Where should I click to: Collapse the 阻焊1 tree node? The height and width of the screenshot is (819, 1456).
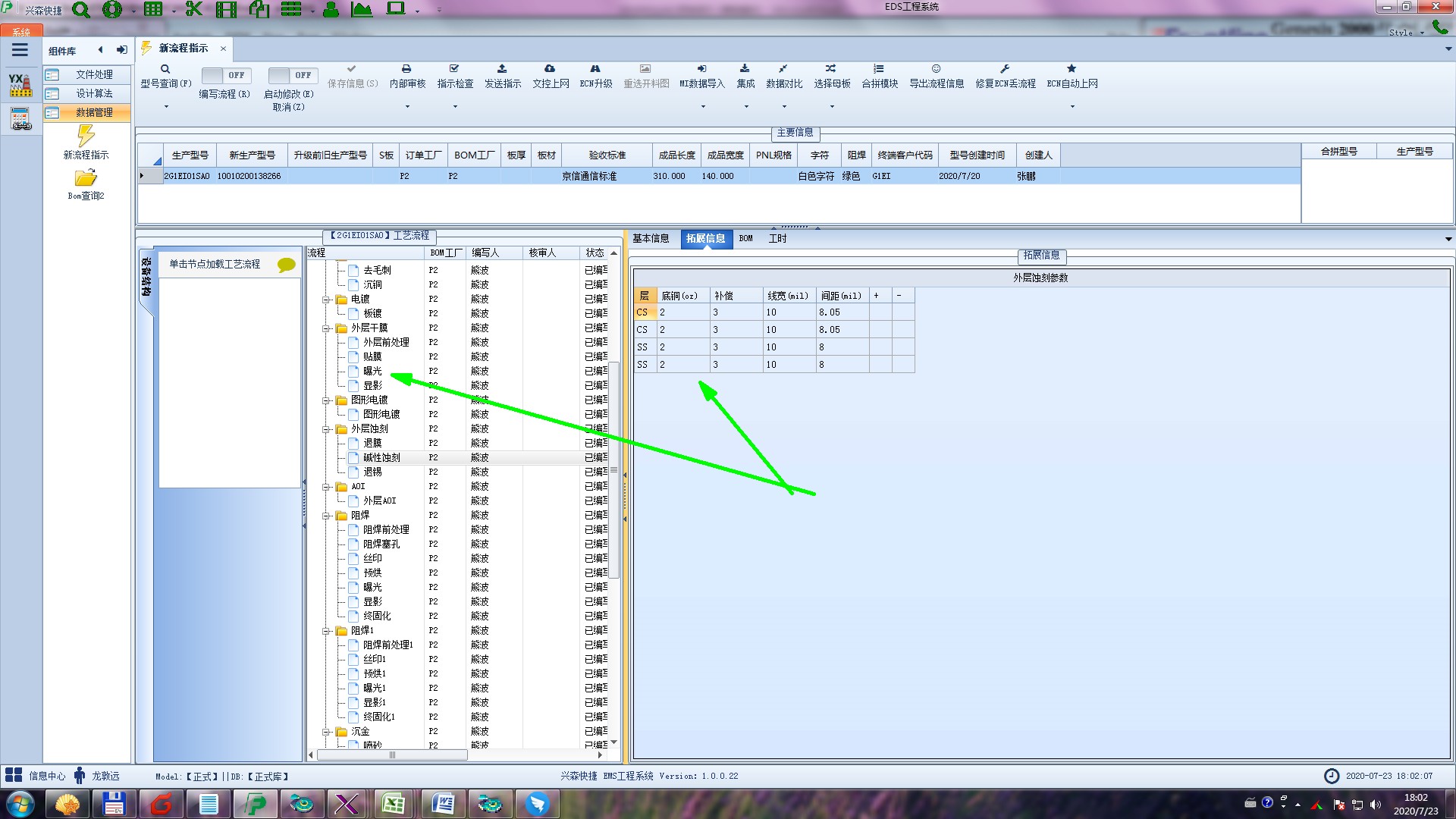point(326,631)
